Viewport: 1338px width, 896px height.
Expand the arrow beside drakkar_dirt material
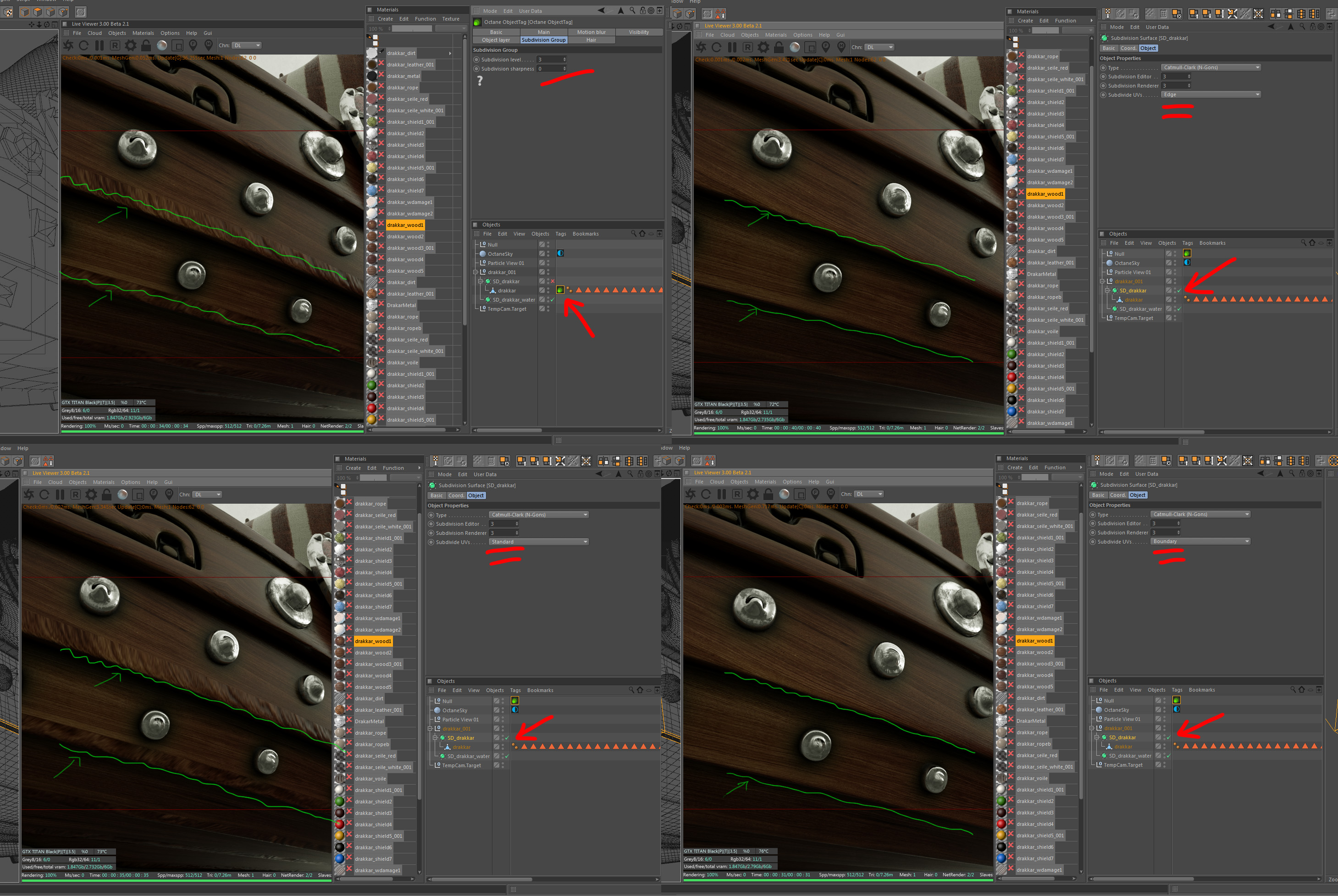(450, 53)
